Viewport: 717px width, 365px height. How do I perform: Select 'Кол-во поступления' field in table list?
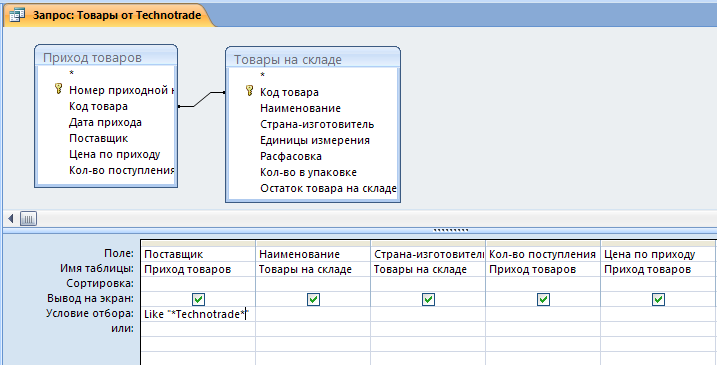tap(121, 170)
